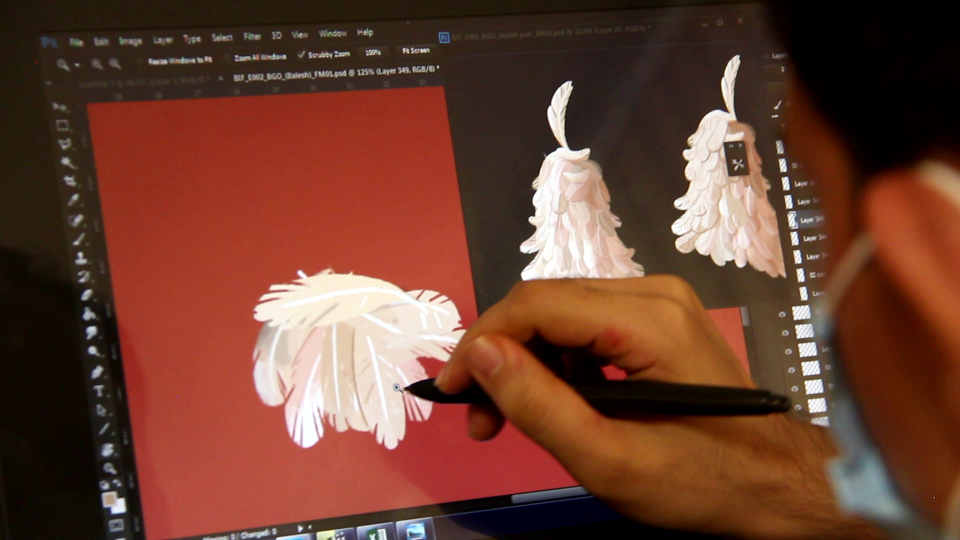Image resolution: width=960 pixels, height=540 pixels.
Task: Select the Brush tool
Action: coord(78,239)
